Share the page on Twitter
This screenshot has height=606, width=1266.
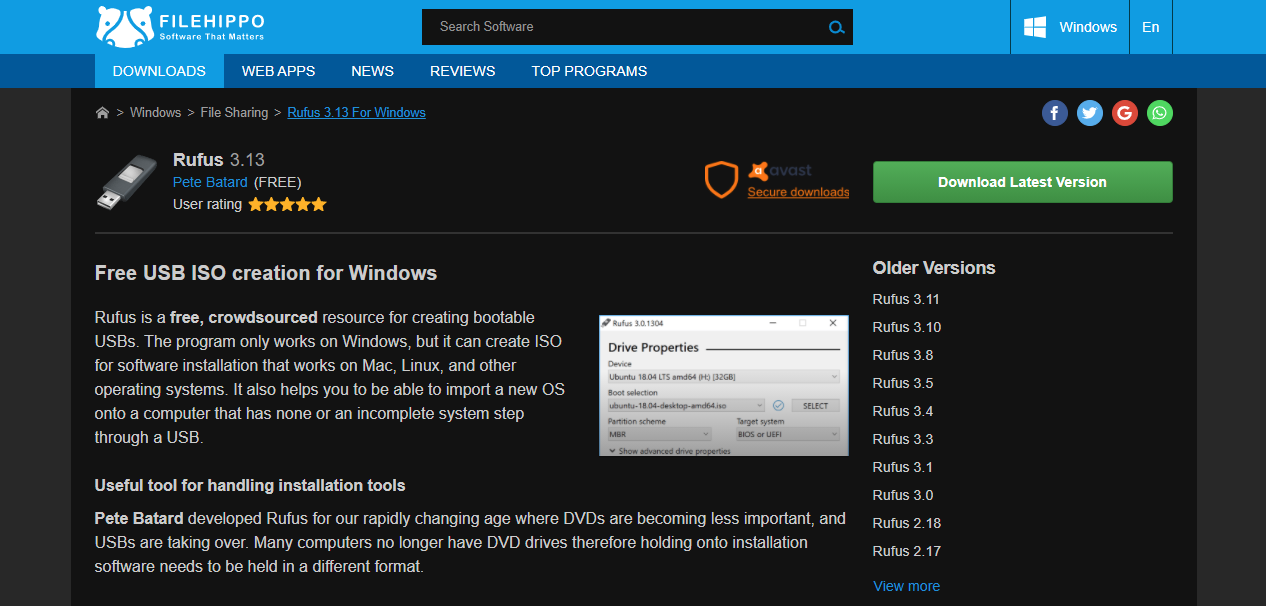tap(1089, 113)
